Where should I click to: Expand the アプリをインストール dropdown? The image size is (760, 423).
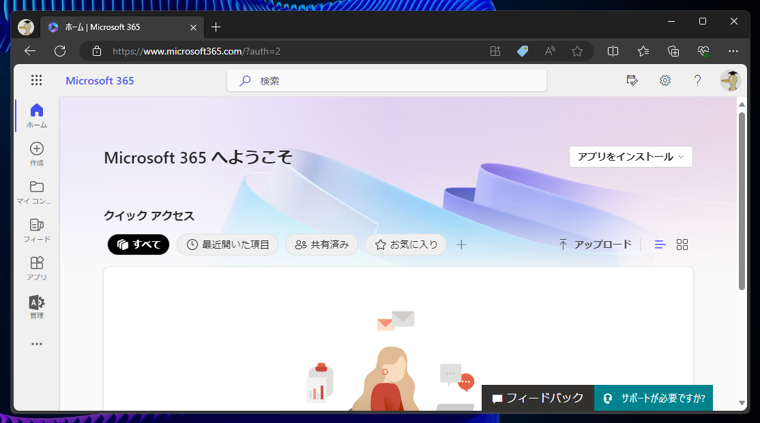click(631, 157)
